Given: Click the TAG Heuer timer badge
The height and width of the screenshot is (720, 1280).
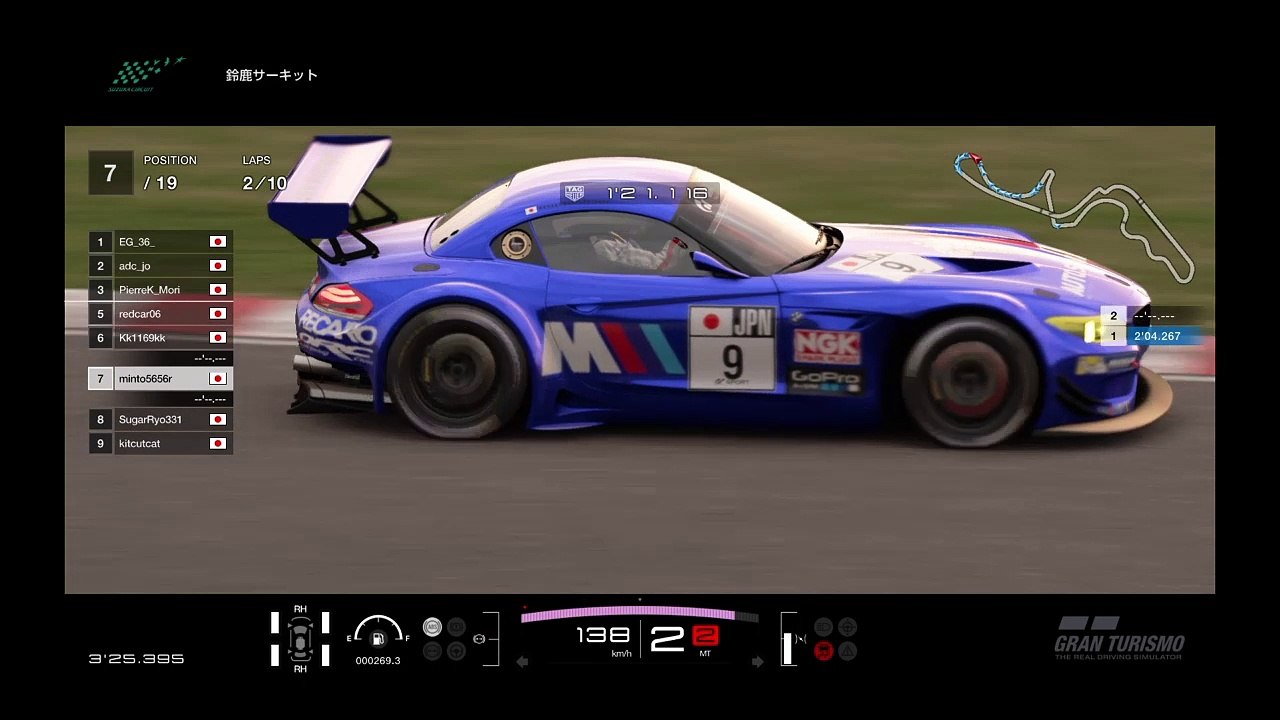Looking at the screenshot, I should click(x=574, y=193).
